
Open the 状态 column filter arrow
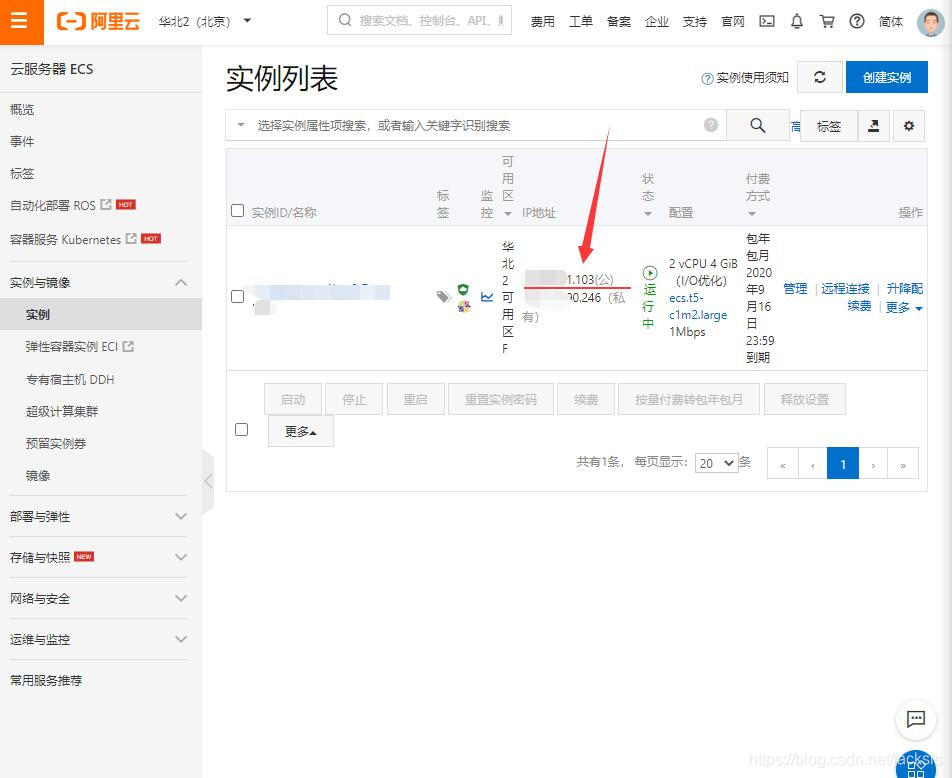648,213
